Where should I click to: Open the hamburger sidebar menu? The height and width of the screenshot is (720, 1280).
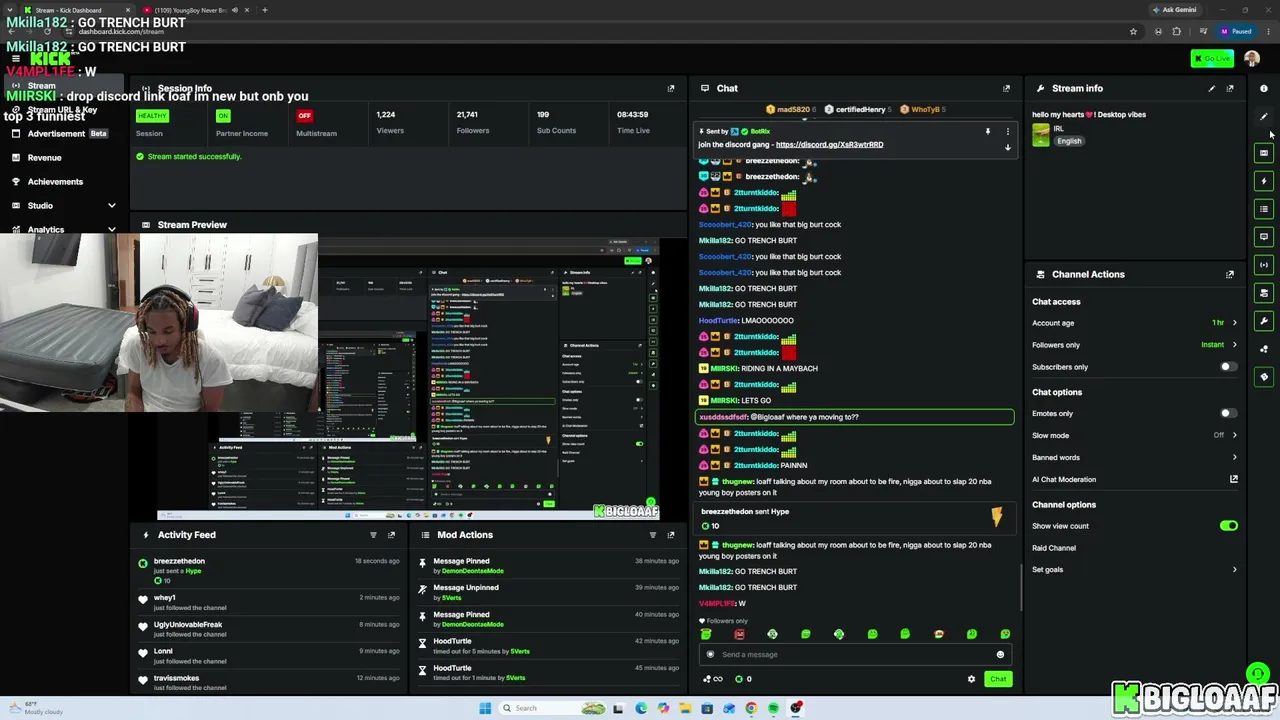15,59
